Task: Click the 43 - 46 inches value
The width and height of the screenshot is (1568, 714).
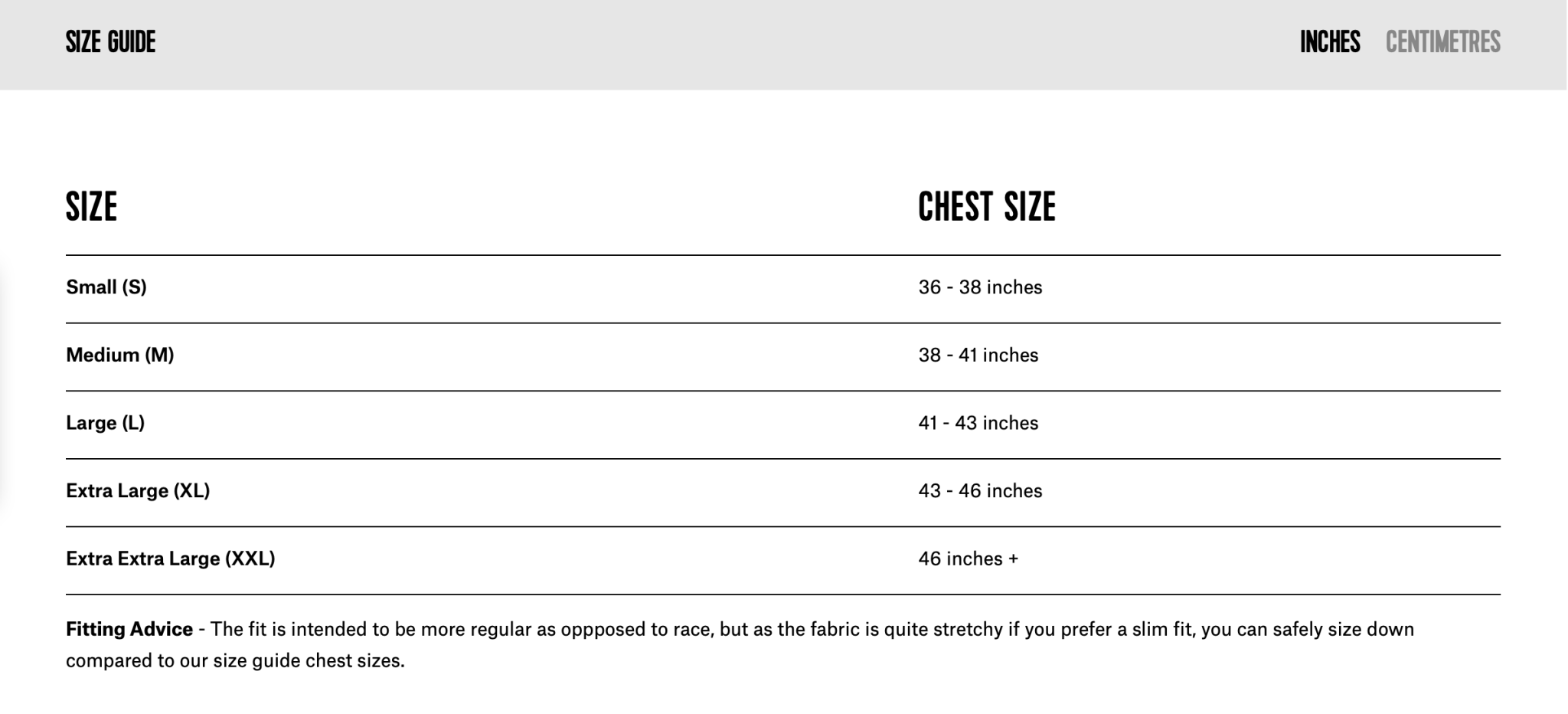Action: click(980, 491)
